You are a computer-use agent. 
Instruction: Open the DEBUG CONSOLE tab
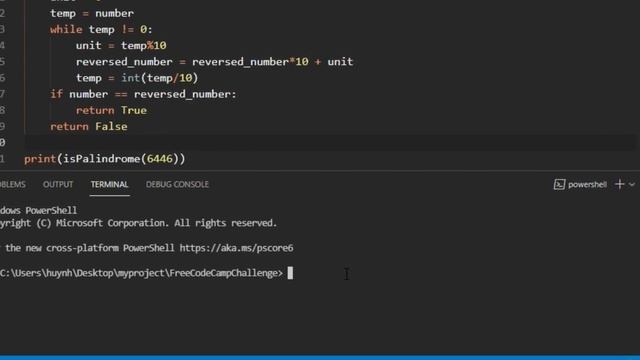click(177, 184)
